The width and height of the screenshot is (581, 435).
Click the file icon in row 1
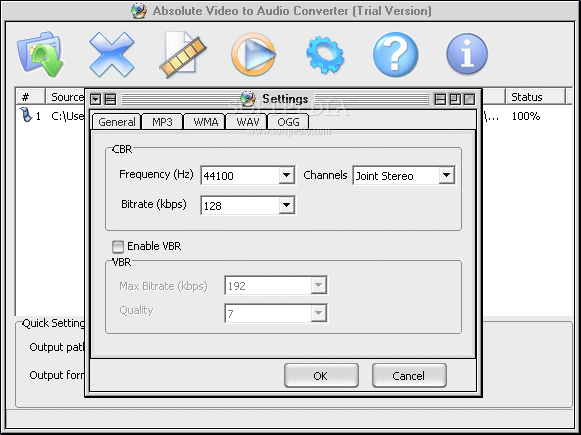point(26,114)
